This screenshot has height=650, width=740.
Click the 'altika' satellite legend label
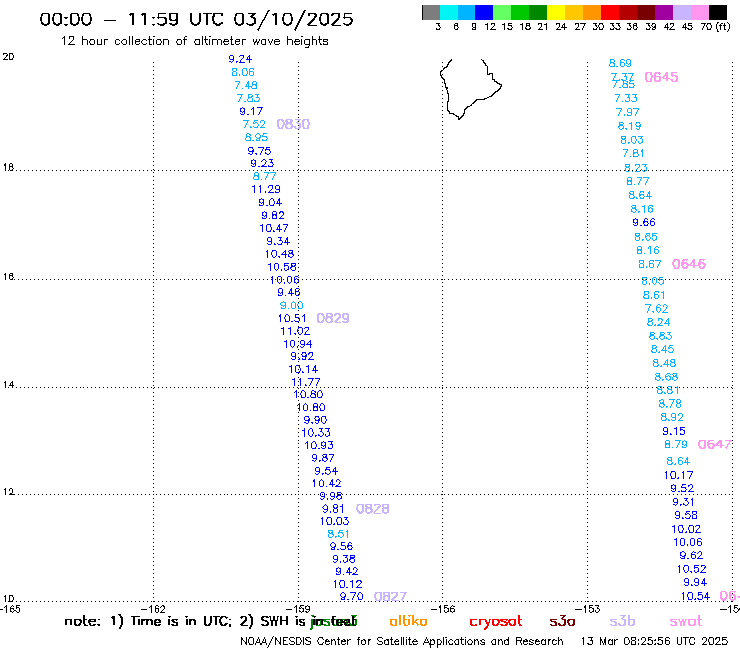pos(408,621)
